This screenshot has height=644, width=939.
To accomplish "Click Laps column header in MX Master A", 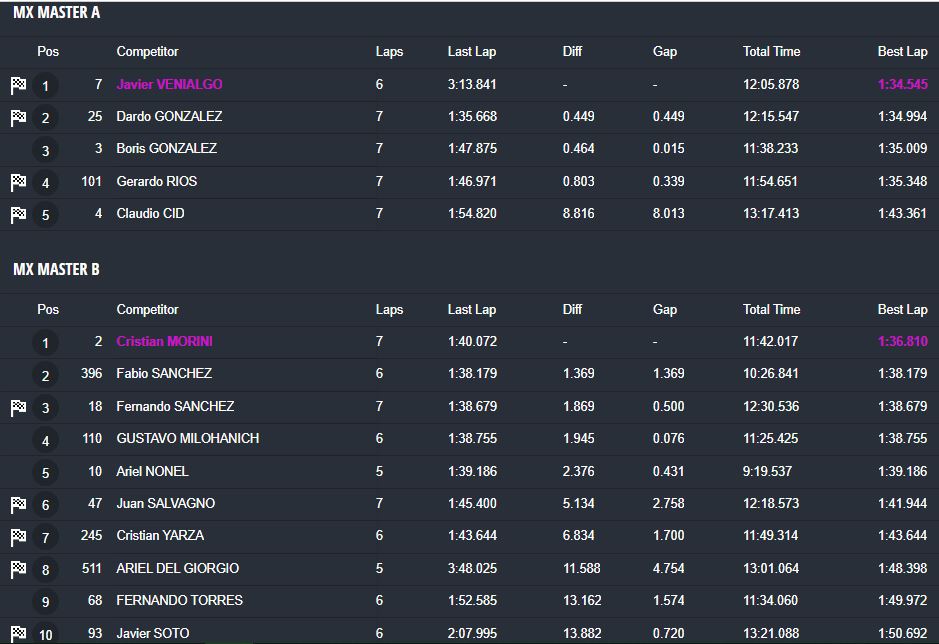I will [389, 51].
